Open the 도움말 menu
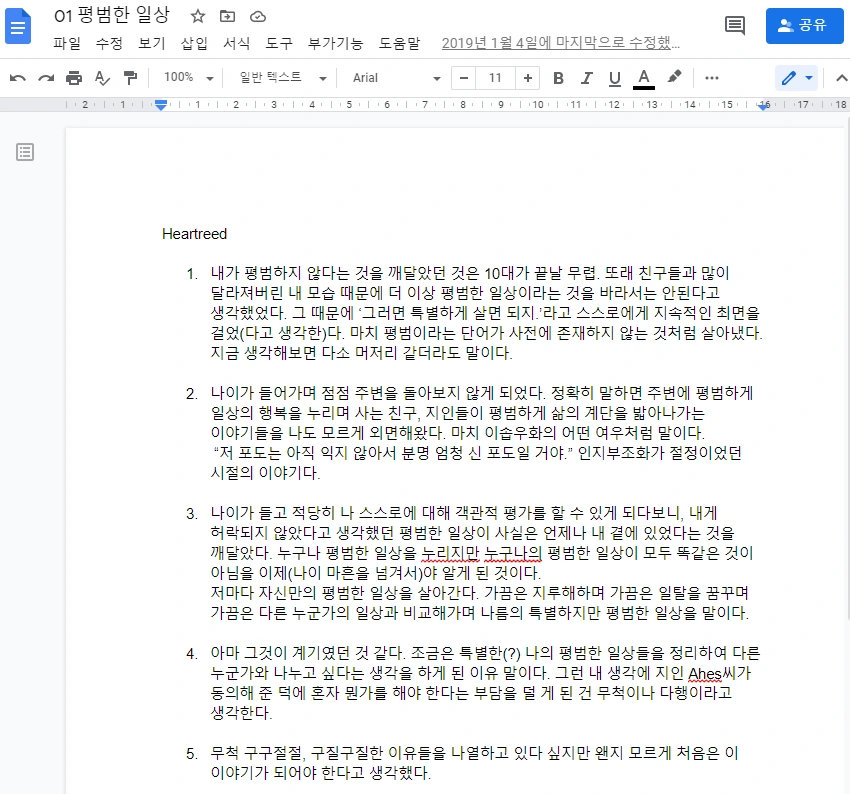Screen dimensions: 850x794 point(399,43)
